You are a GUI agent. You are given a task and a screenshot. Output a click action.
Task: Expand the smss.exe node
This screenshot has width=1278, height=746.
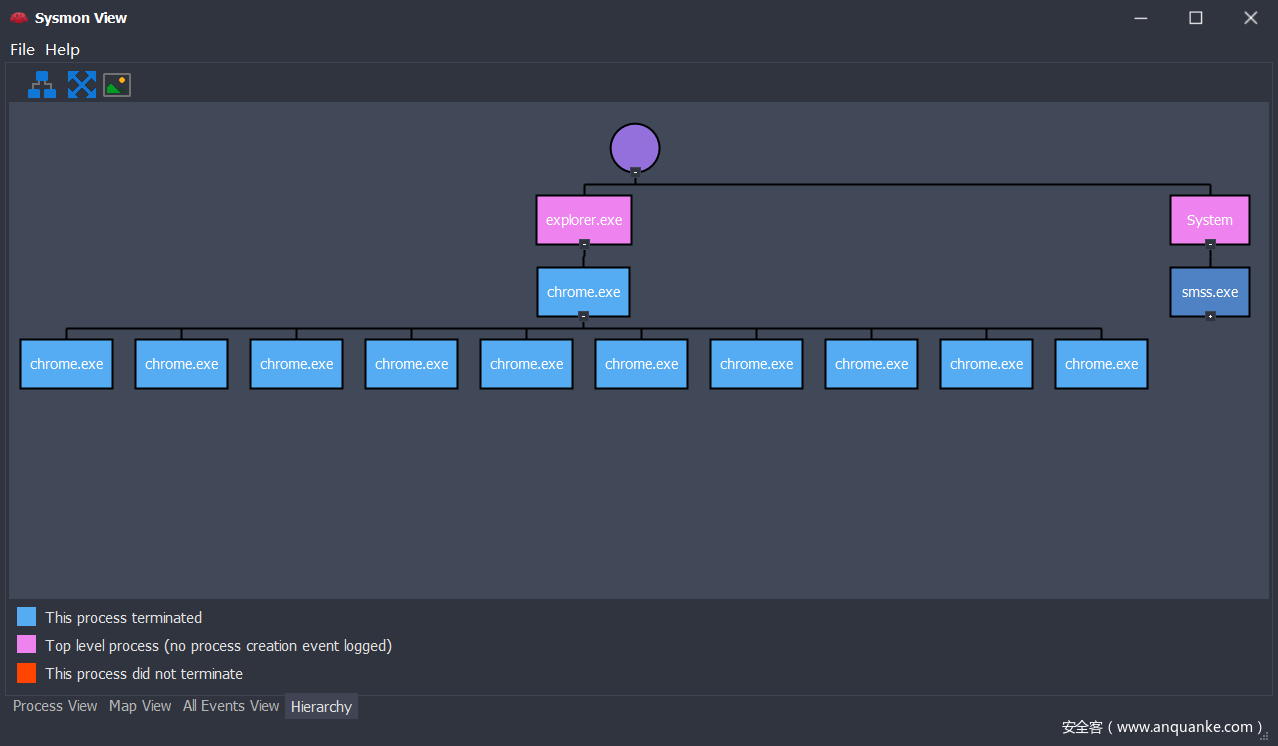coord(1210,316)
